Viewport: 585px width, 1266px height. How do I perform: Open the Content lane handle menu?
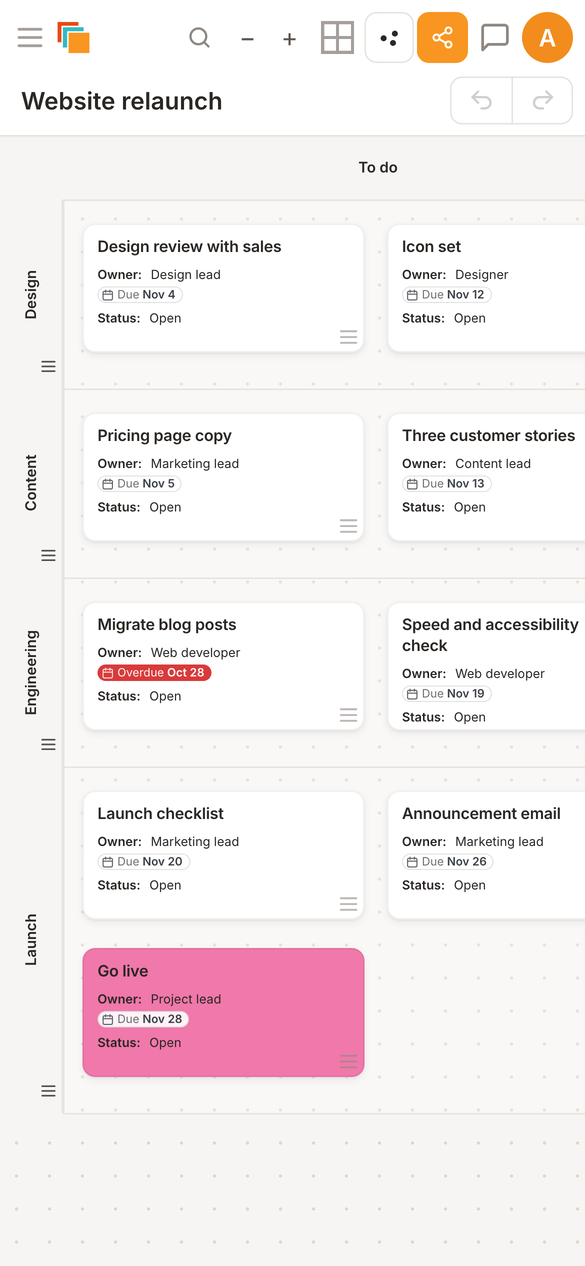(x=48, y=556)
